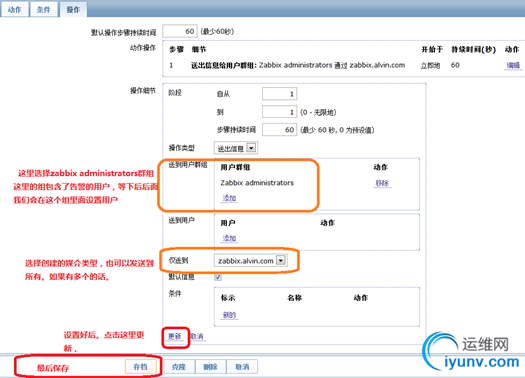The width and height of the screenshot is (525, 378).
Task: Click the Zabbix administrators group name
Action: tap(257, 183)
